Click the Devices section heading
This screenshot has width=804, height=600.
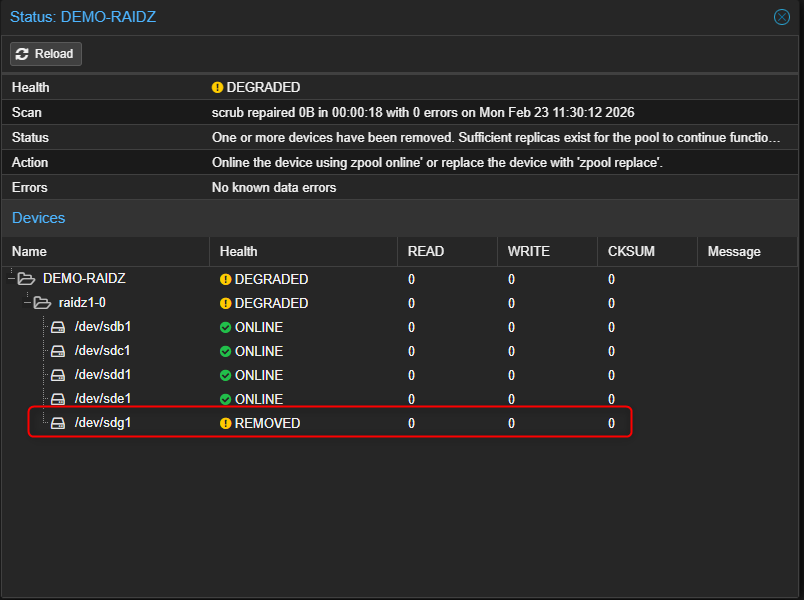pyautogui.click(x=38, y=218)
